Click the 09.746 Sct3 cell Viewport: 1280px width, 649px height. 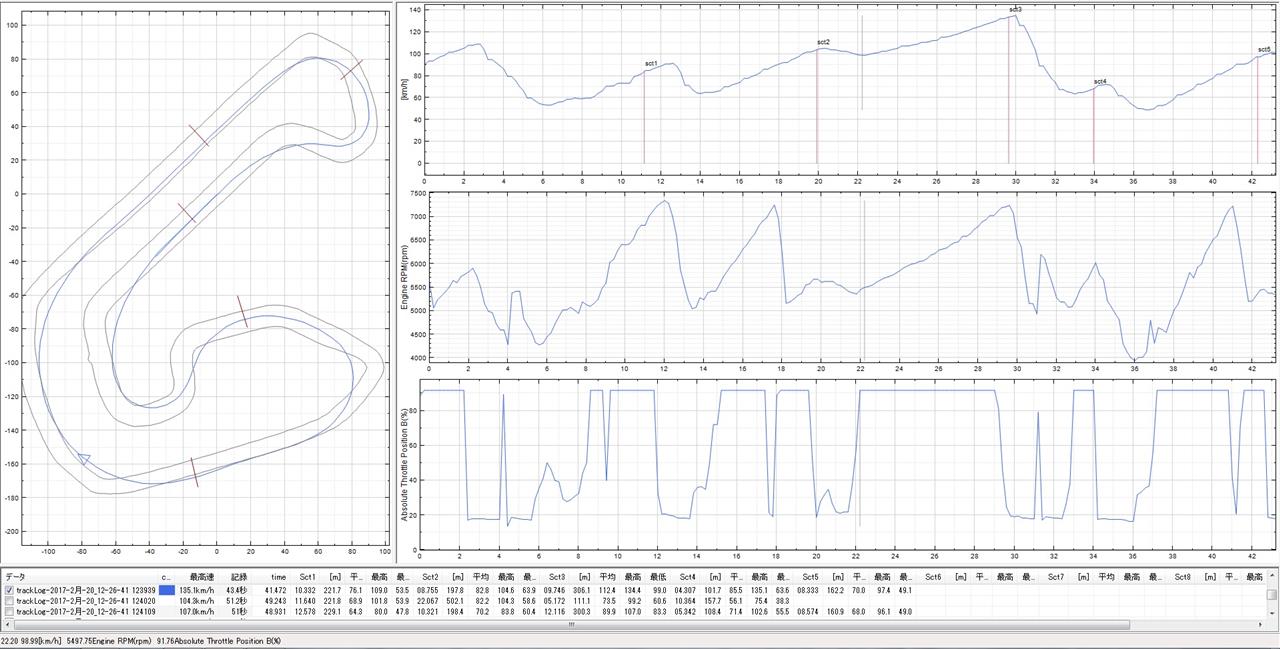555,590
